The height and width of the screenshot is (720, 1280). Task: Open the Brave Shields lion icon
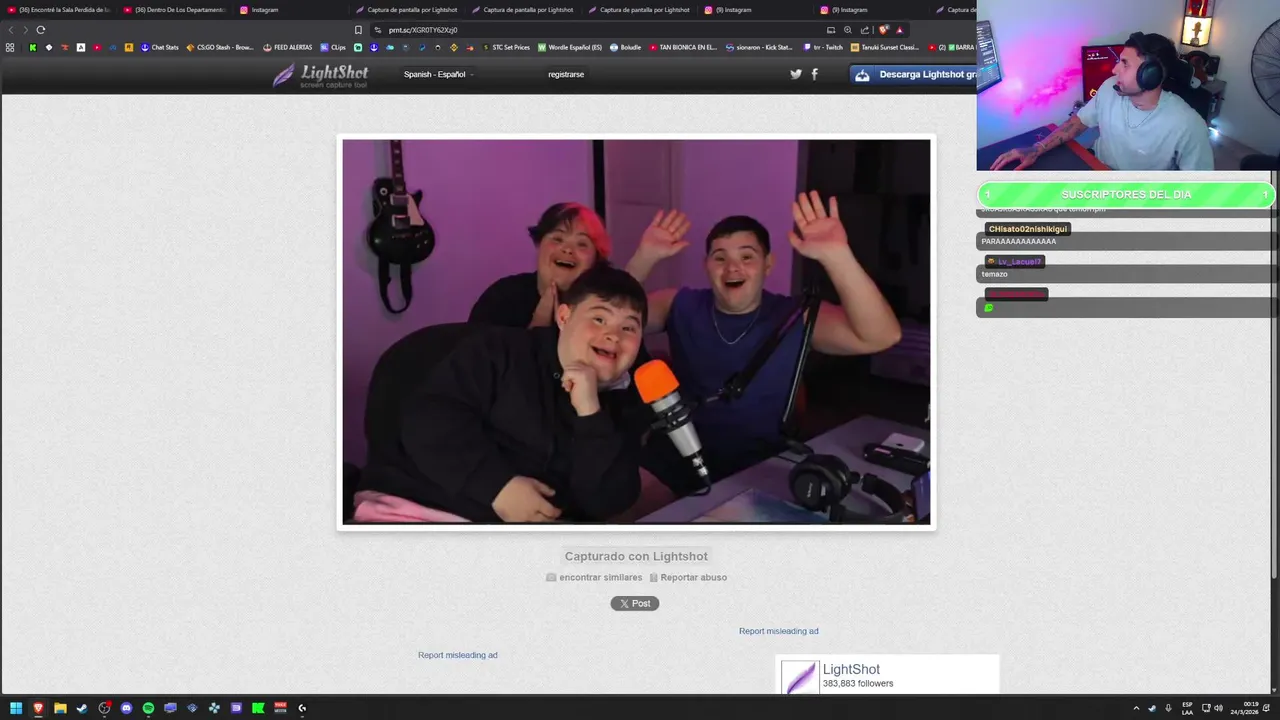point(884,30)
